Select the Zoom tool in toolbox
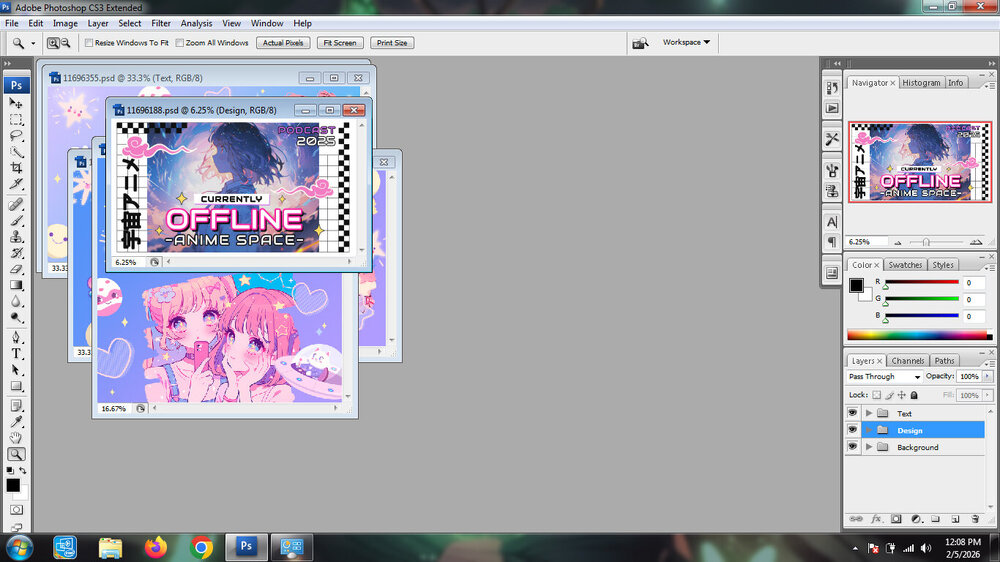Viewport: 1000px width, 562px height. point(16,454)
